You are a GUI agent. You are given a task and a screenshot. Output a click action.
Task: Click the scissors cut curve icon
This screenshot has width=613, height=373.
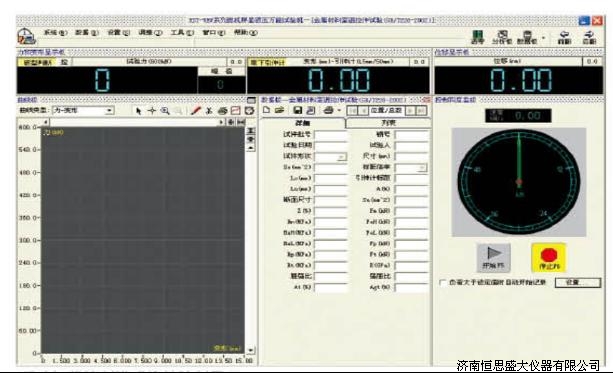pyautogui.click(x=209, y=111)
